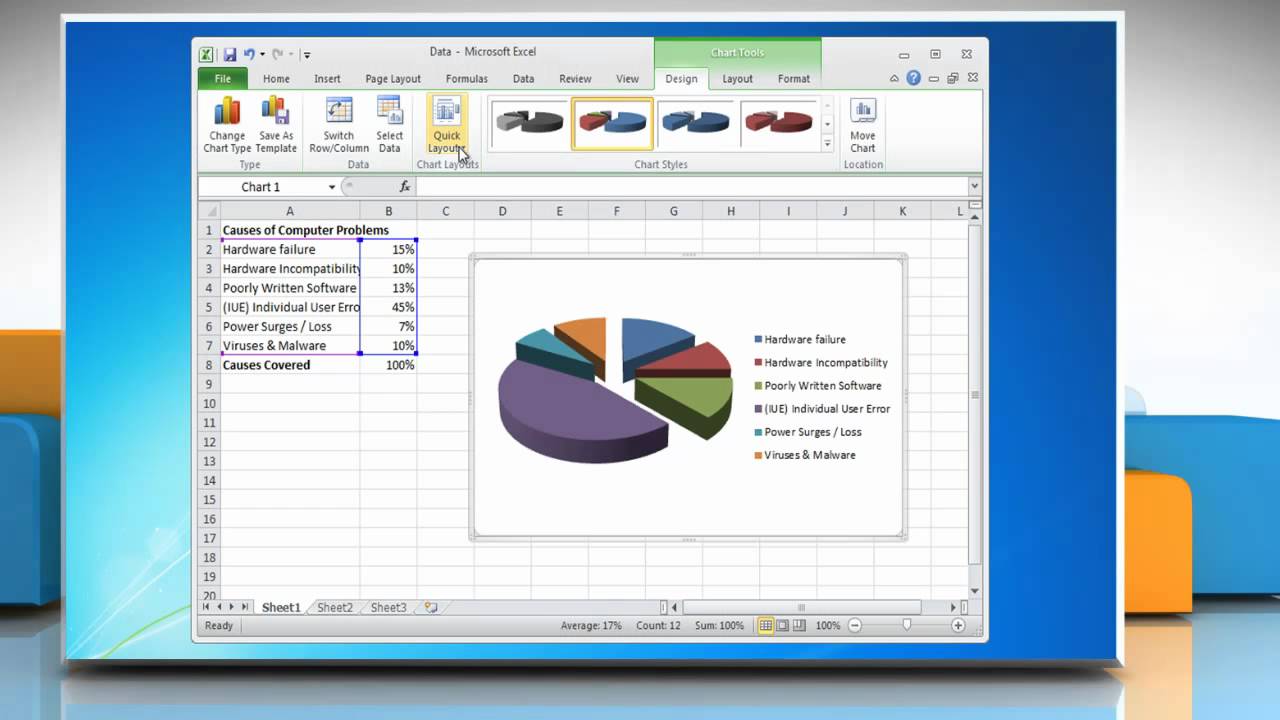
Task: Switch to the Review tab
Action: click(575, 79)
